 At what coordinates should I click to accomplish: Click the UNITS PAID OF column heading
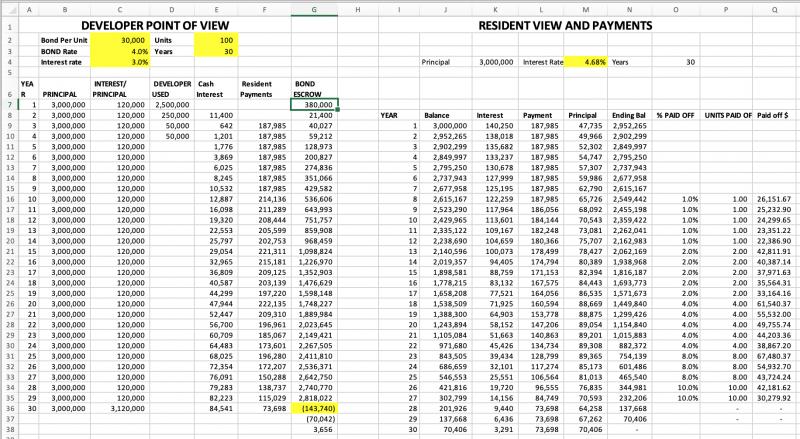(728, 115)
